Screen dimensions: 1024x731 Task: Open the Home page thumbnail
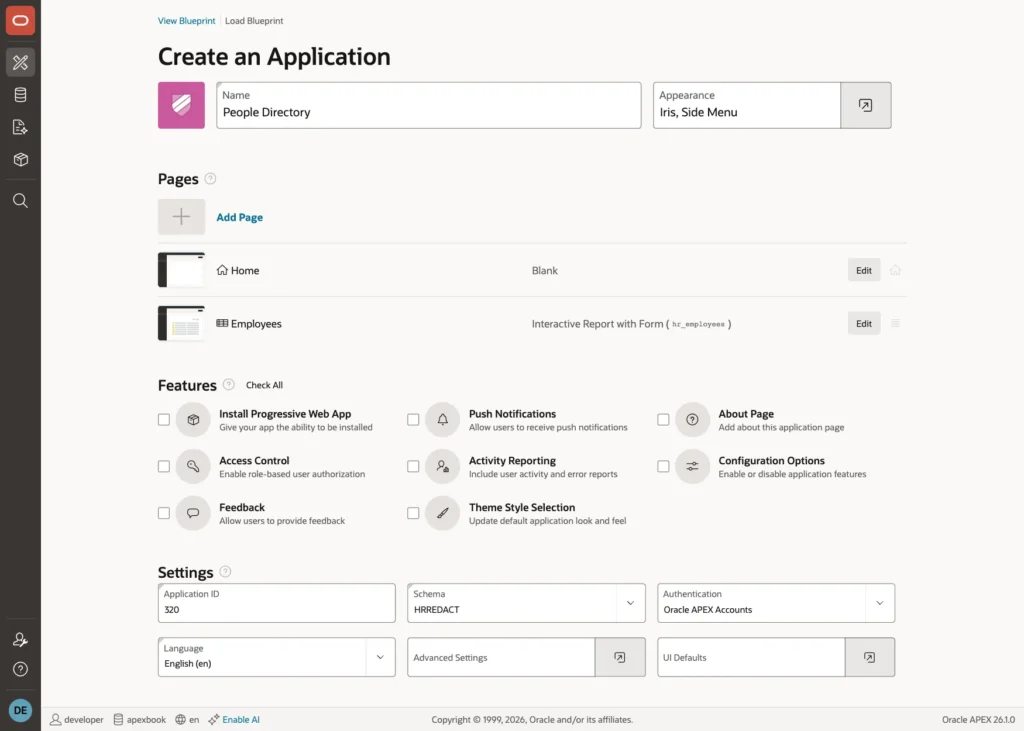(x=182, y=270)
